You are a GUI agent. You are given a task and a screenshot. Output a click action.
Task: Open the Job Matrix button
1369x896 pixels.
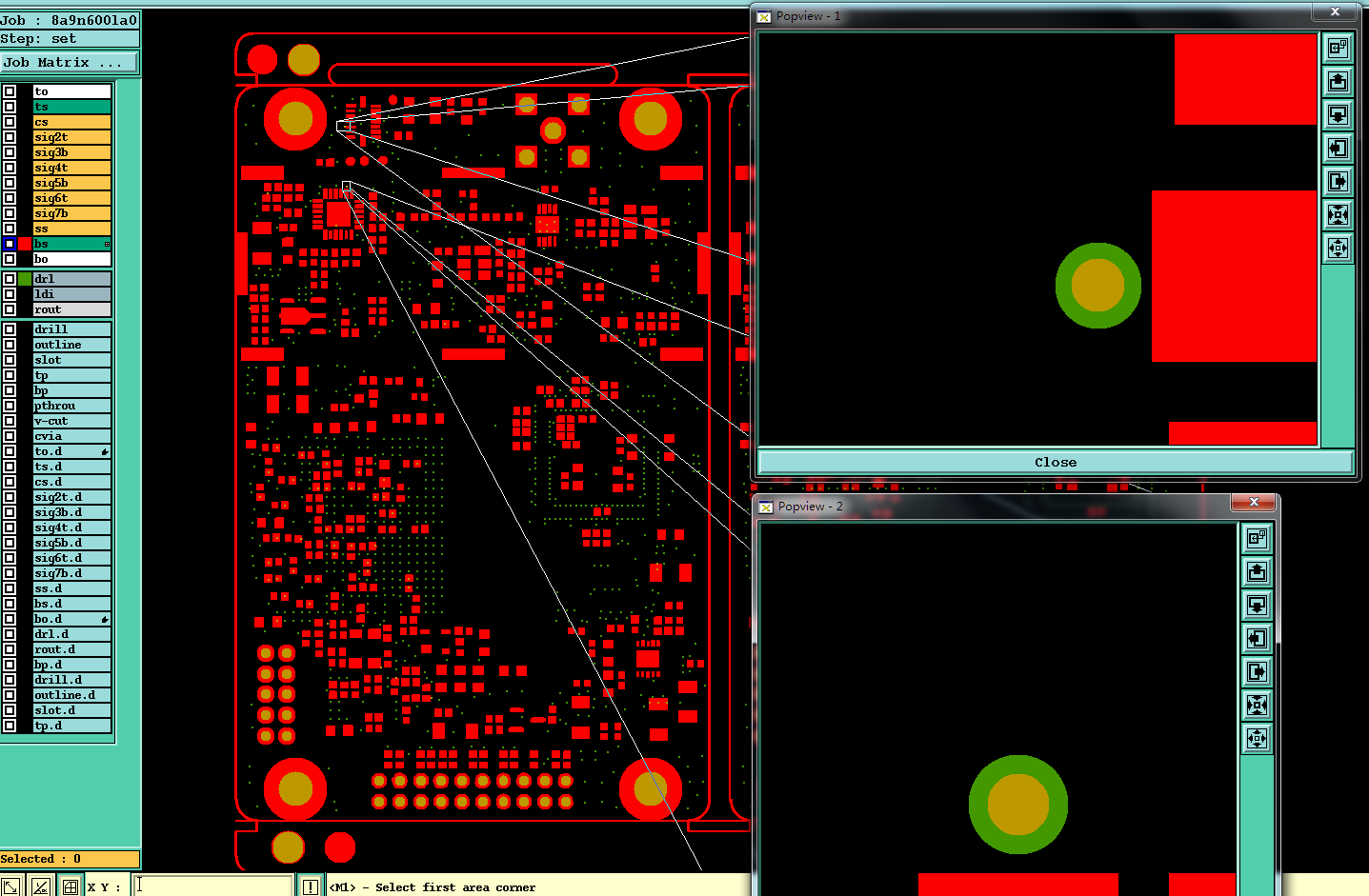pos(69,63)
